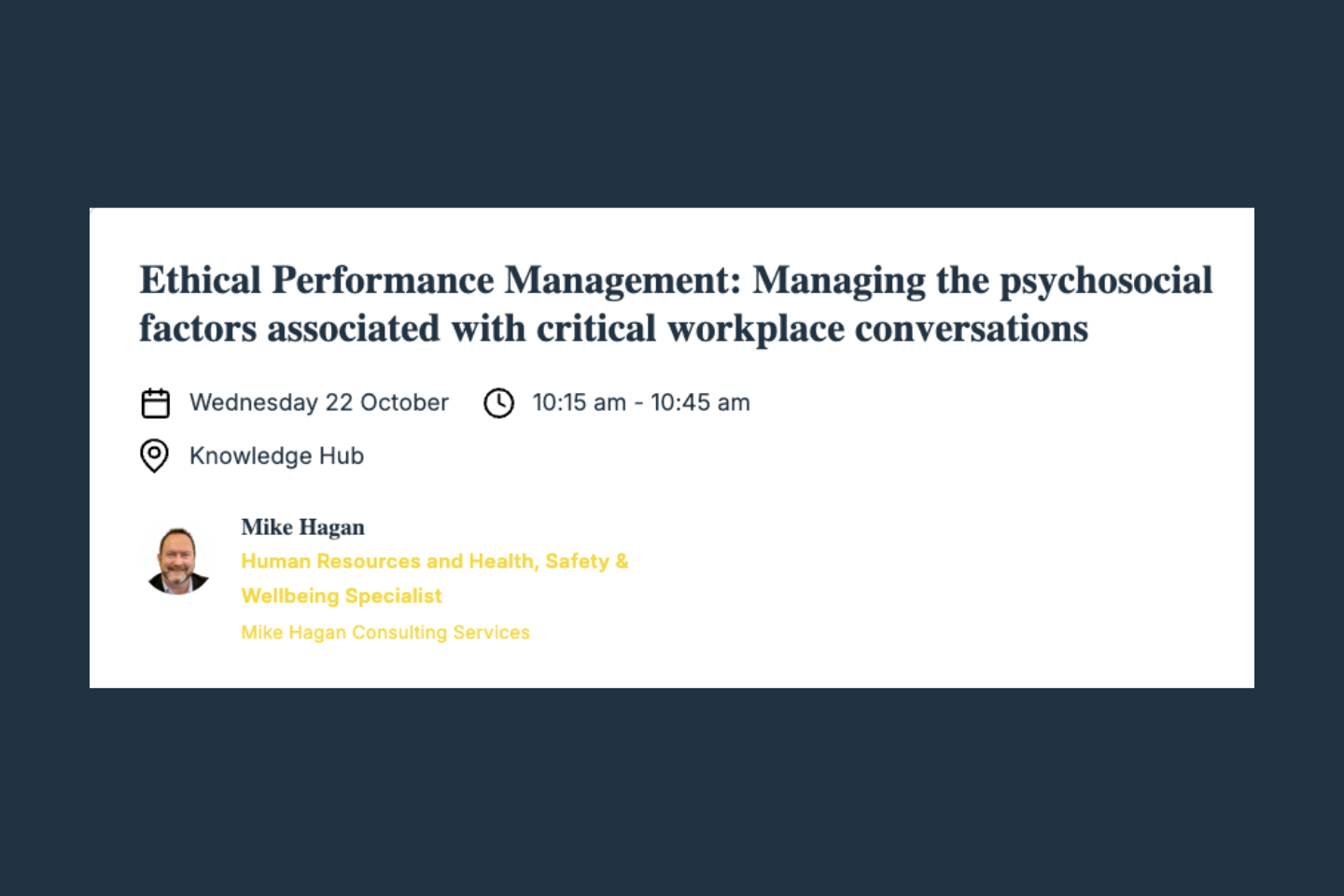Viewport: 1344px width, 896px height.
Task: Click the dark background above the session card
Action: pos(672,103)
